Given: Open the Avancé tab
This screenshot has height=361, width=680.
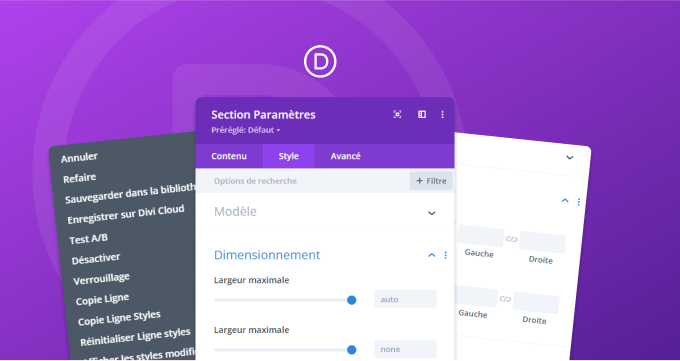Looking at the screenshot, I should click(x=345, y=156).
